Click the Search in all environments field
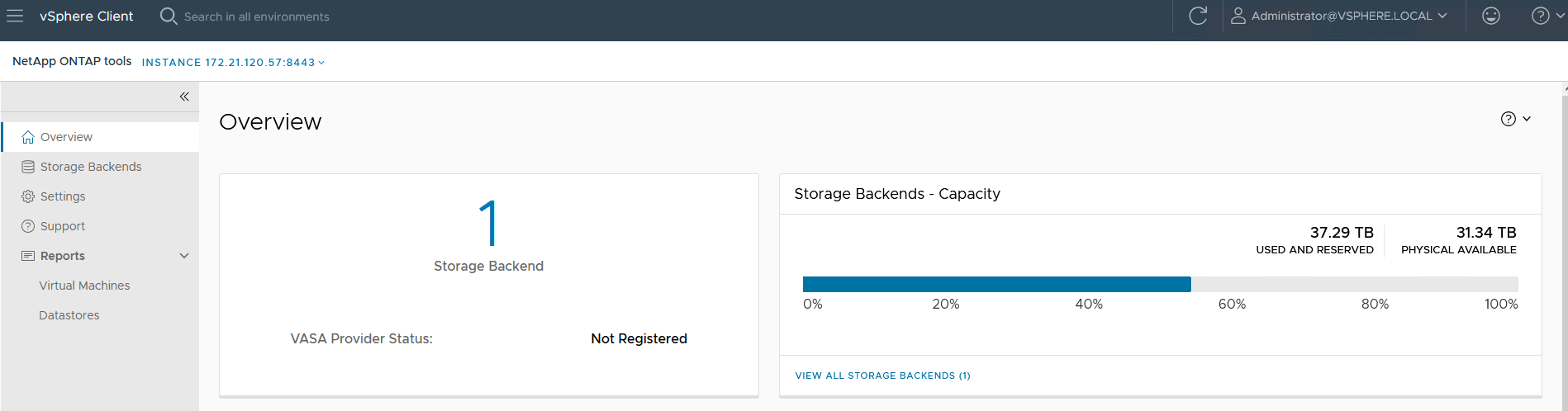1568x411 pixels. coord(256,17)
